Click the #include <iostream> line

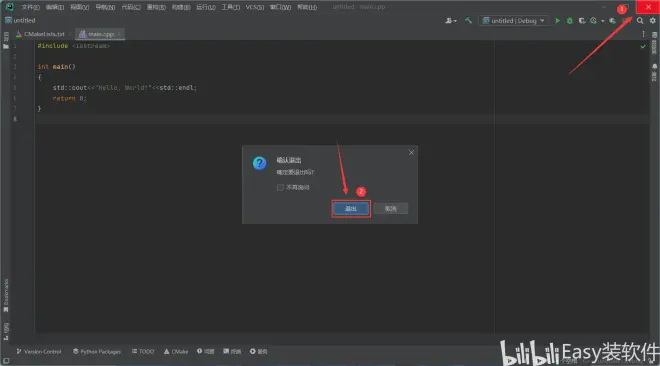74,46
